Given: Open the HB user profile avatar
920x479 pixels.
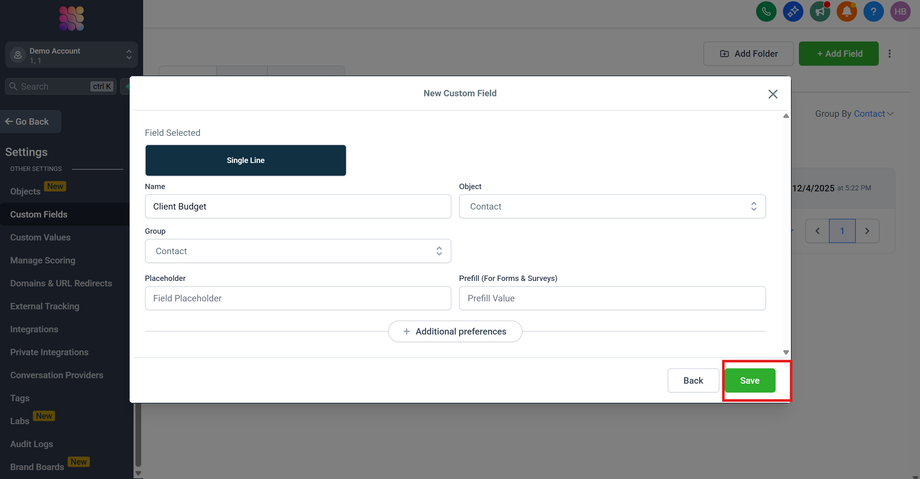Looking at the screenshot, I should (900, 12).
